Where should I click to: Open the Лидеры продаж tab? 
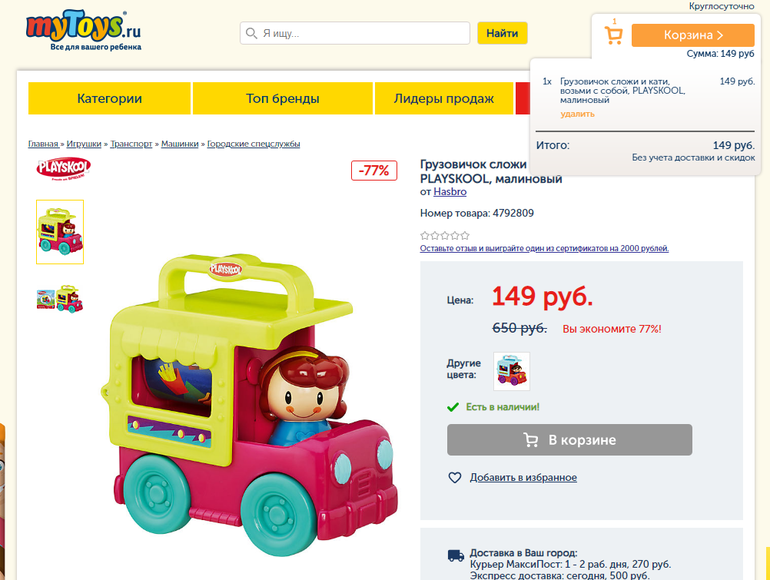444,98
